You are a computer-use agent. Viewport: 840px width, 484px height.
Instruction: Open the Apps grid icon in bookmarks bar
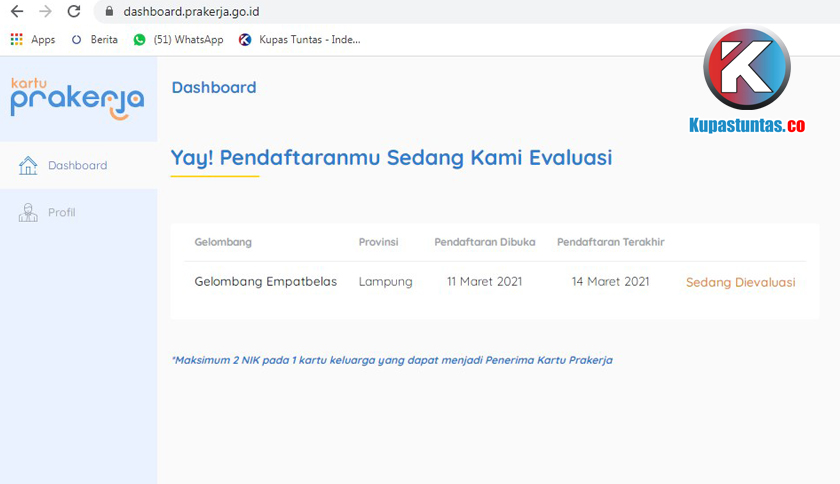coord(17,39)
